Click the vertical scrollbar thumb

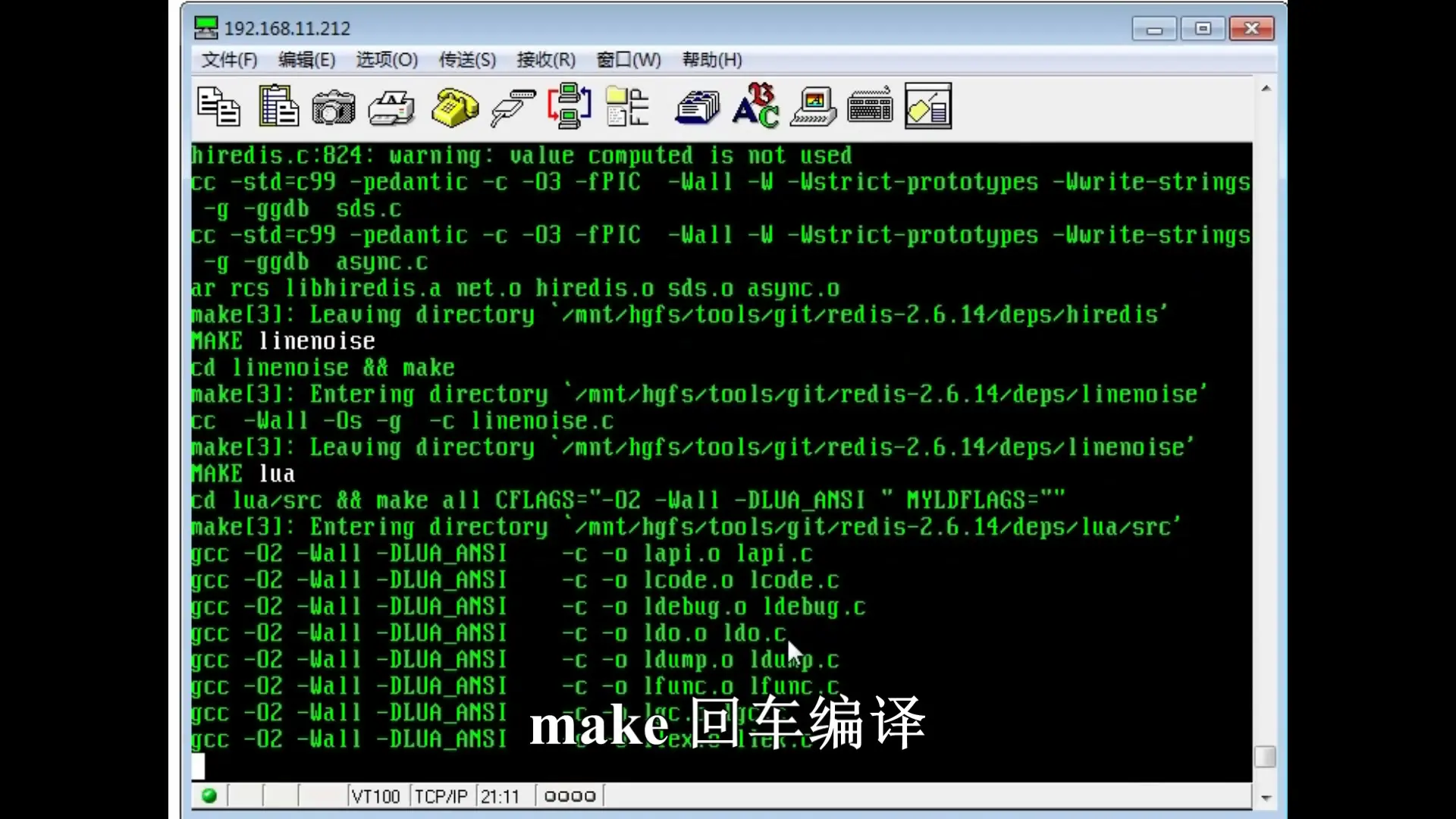(1266, 757)
